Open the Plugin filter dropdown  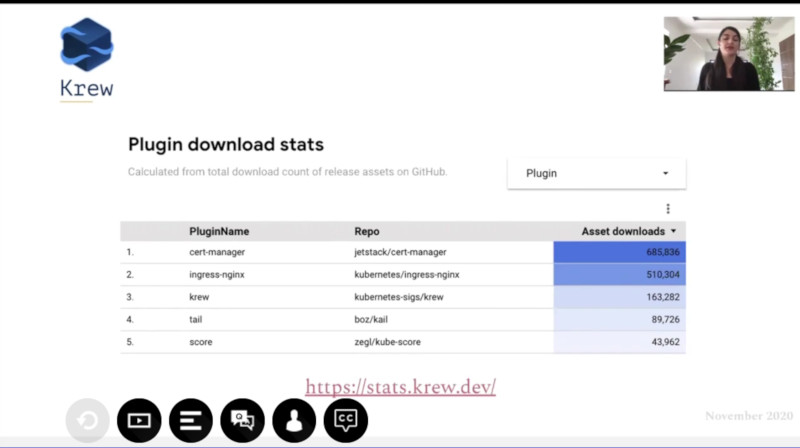coord(596,173)
